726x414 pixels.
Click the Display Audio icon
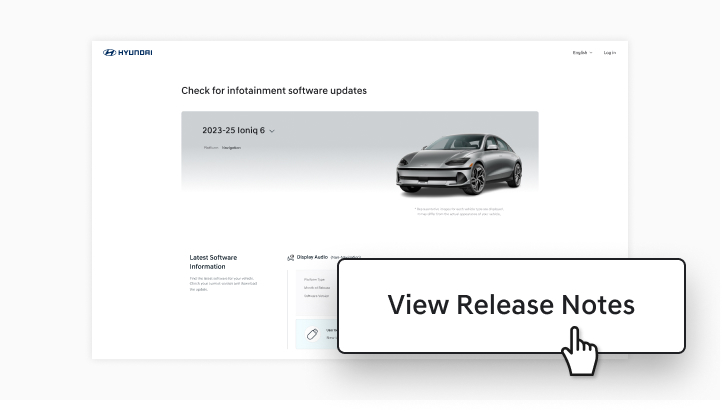pos(291,257)
